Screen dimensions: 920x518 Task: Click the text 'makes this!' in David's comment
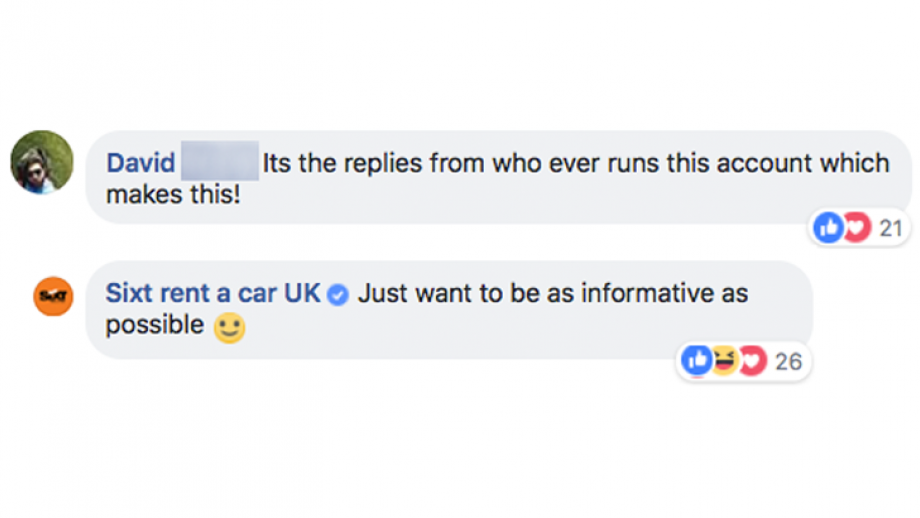[173, 194]
